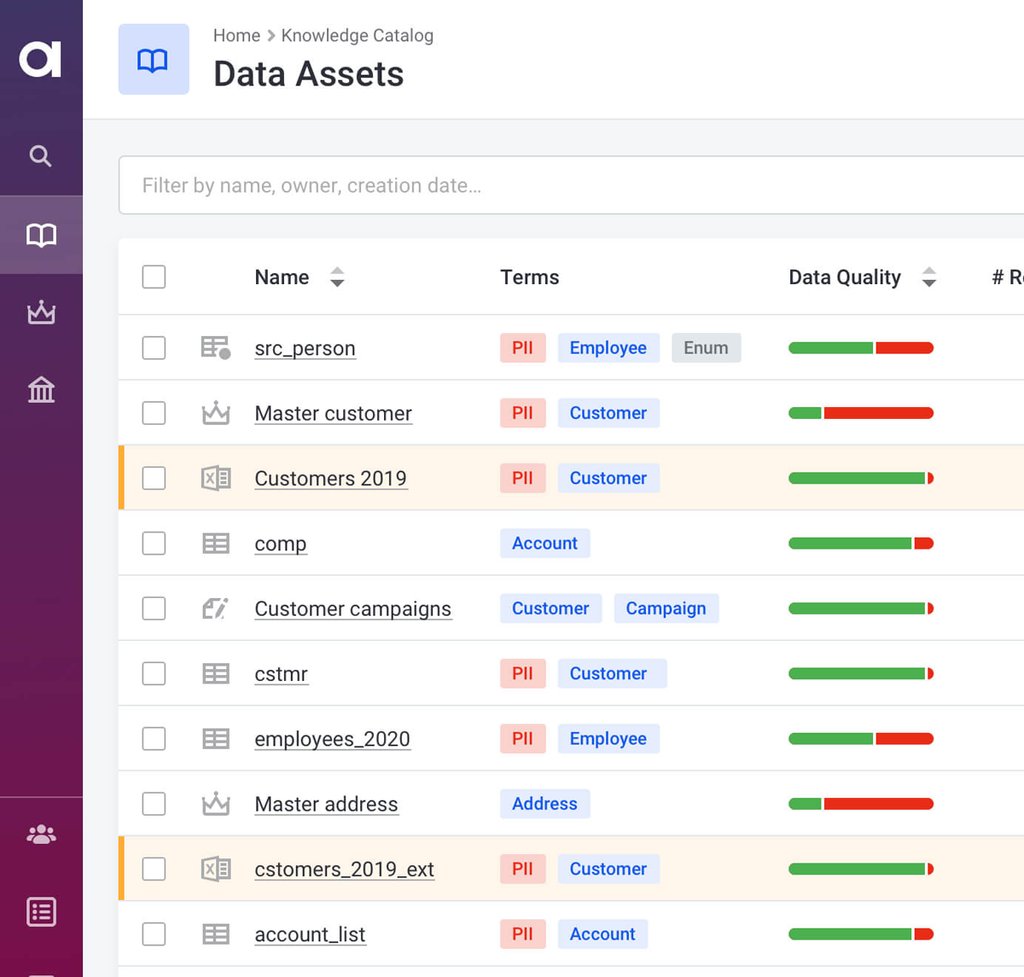Navigate to Home via the breadcrumb
This screenshot has height=977, width=1024.
236,35
